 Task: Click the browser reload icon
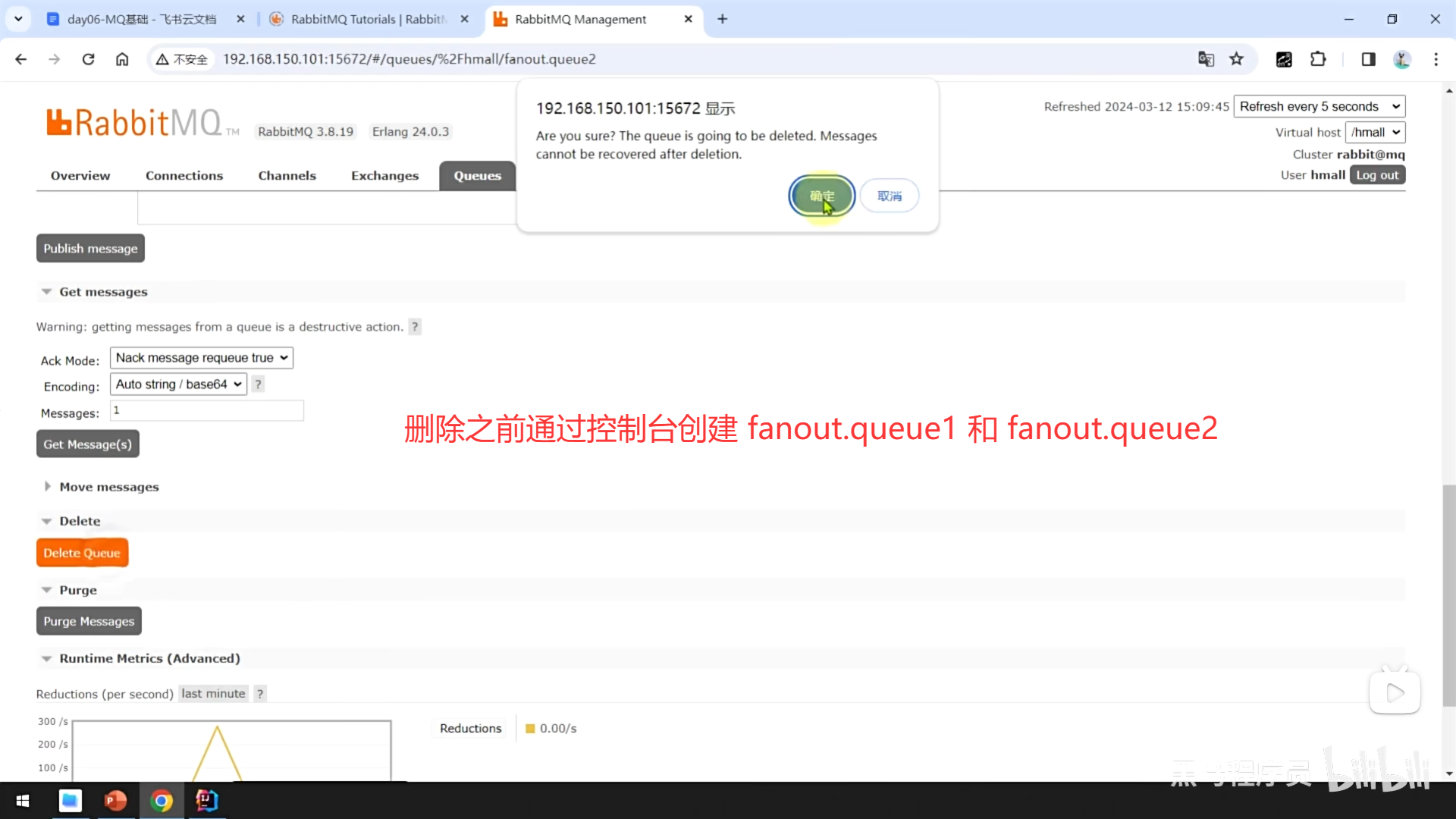(x=88, y=59)
